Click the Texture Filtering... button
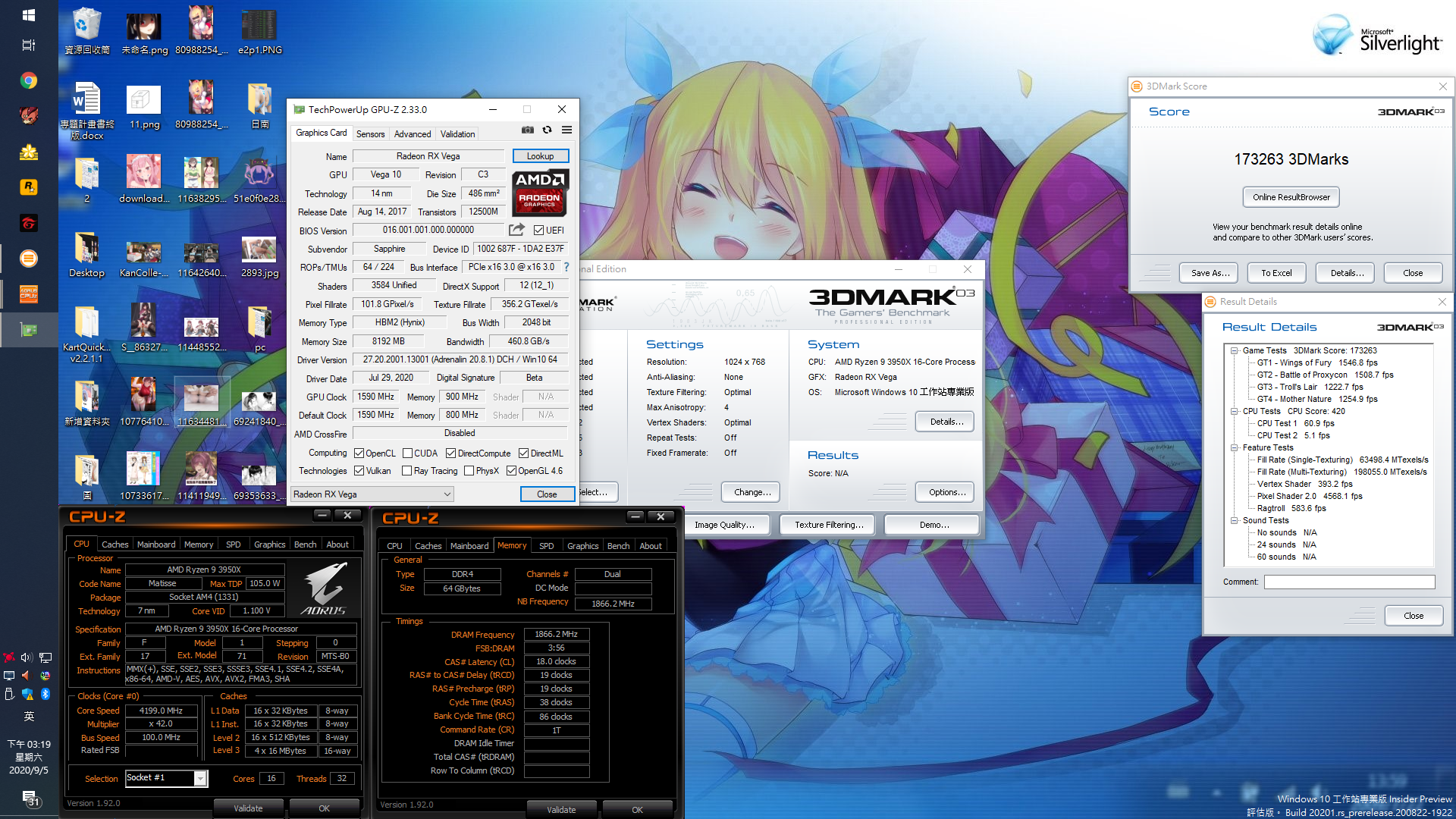This screenshot has height=819, width=1456. [x=828, y=525]
